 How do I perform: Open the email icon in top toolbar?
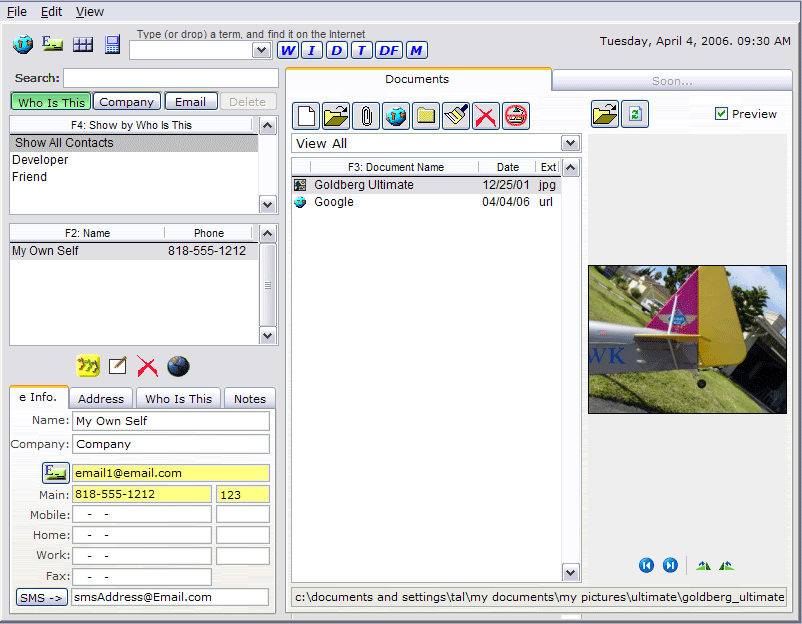[x=53, y=44]
